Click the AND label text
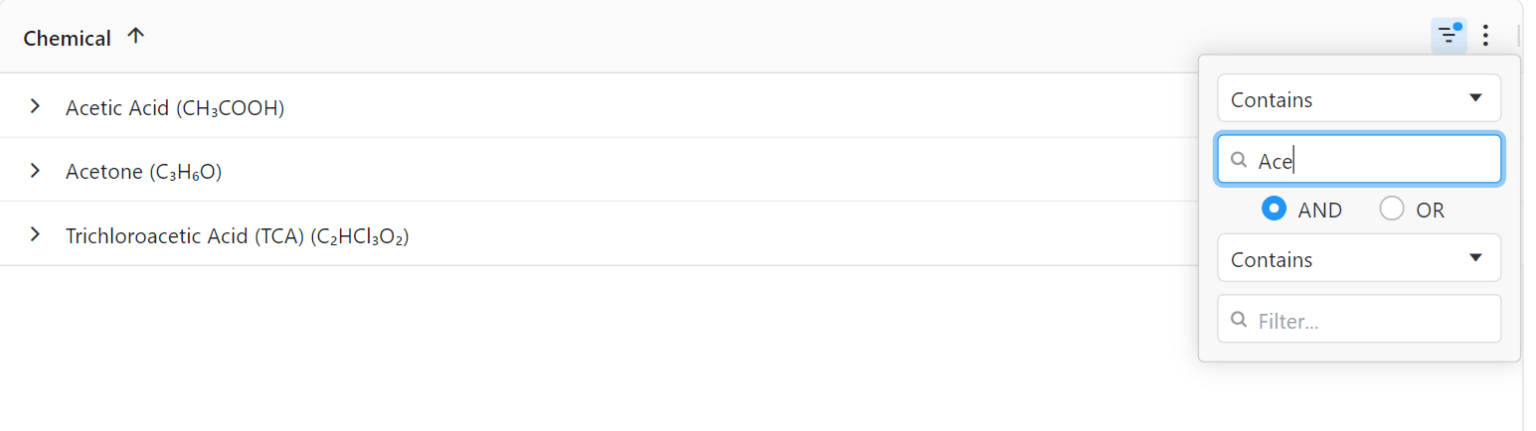The image size is (1536, 431). coord(1320,210)
